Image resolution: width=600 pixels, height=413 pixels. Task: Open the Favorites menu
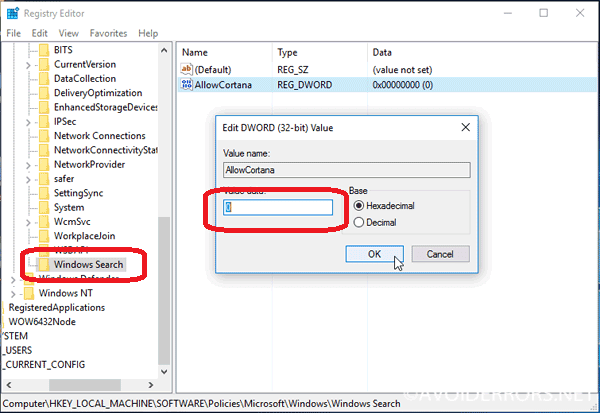point(108,33)
